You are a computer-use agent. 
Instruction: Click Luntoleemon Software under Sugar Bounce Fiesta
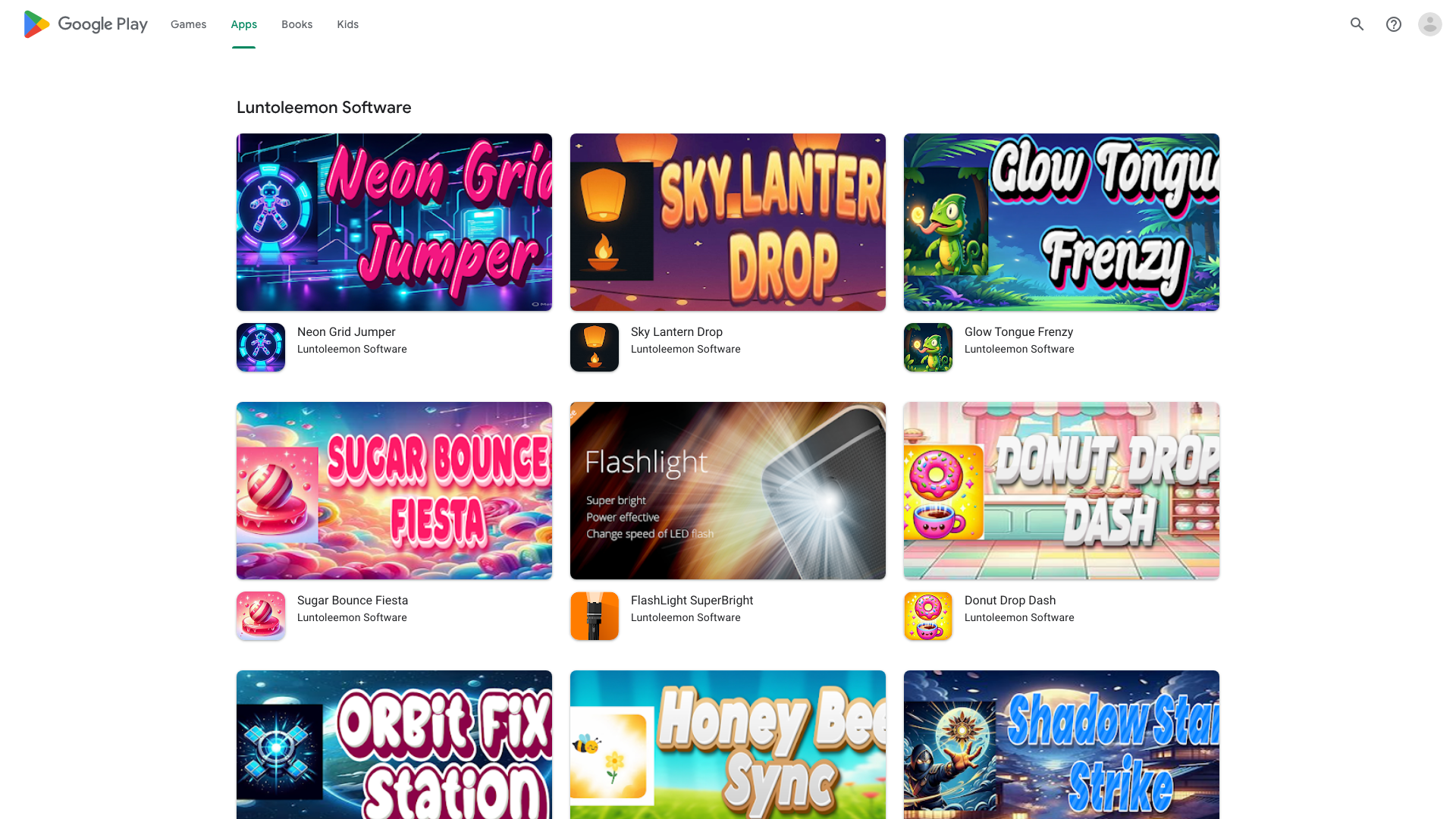tap(352, 618)
